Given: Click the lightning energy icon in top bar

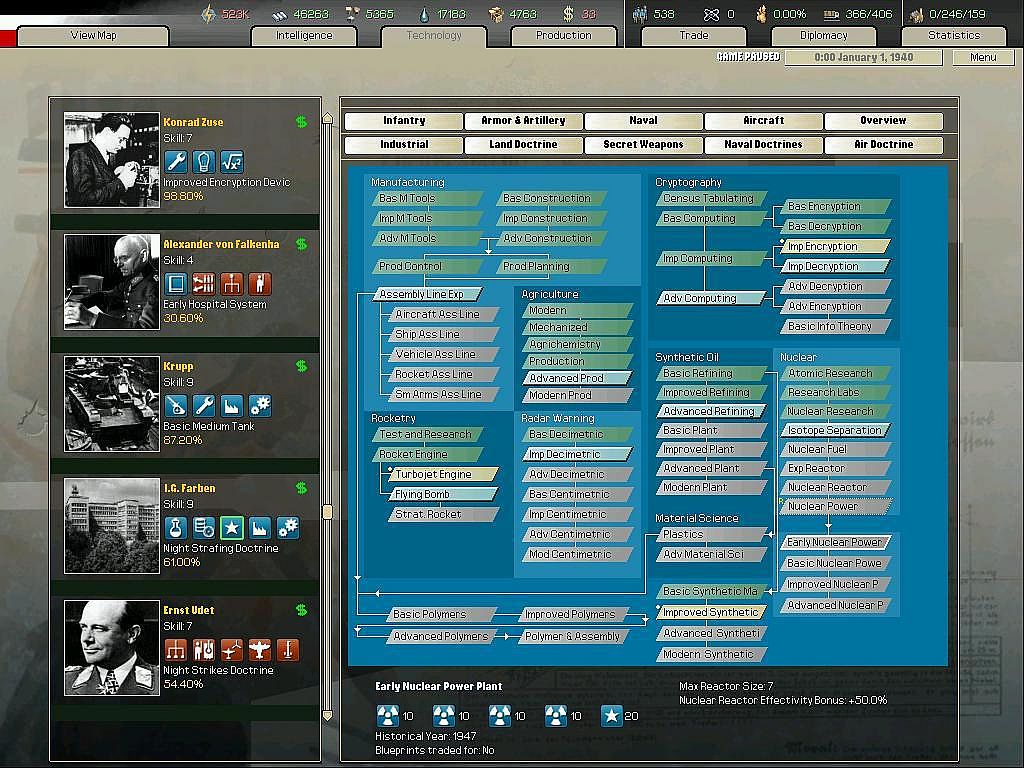Looking at the screenshot, I should coord(208,14).
